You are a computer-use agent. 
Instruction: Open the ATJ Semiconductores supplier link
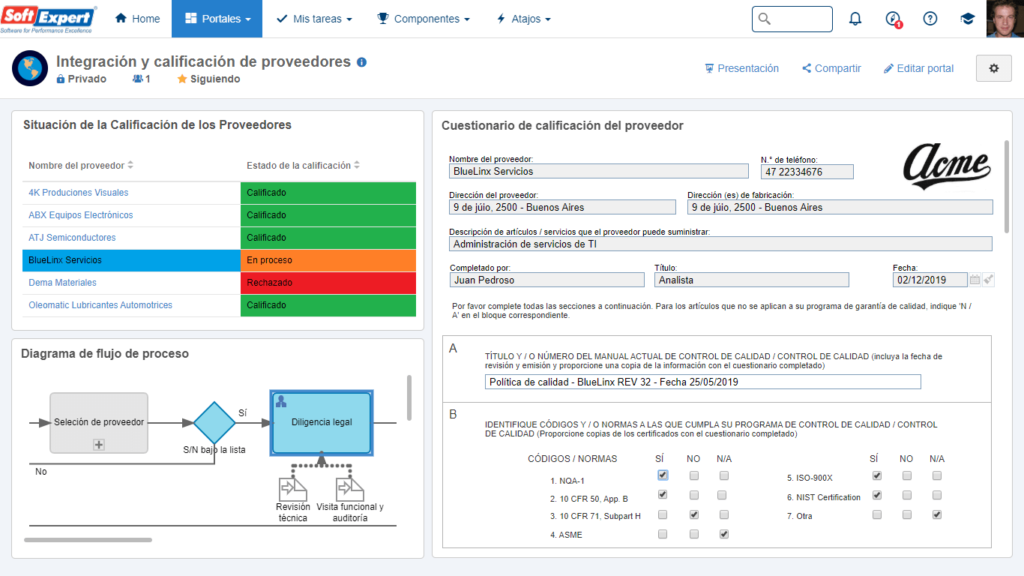point(72,238)
